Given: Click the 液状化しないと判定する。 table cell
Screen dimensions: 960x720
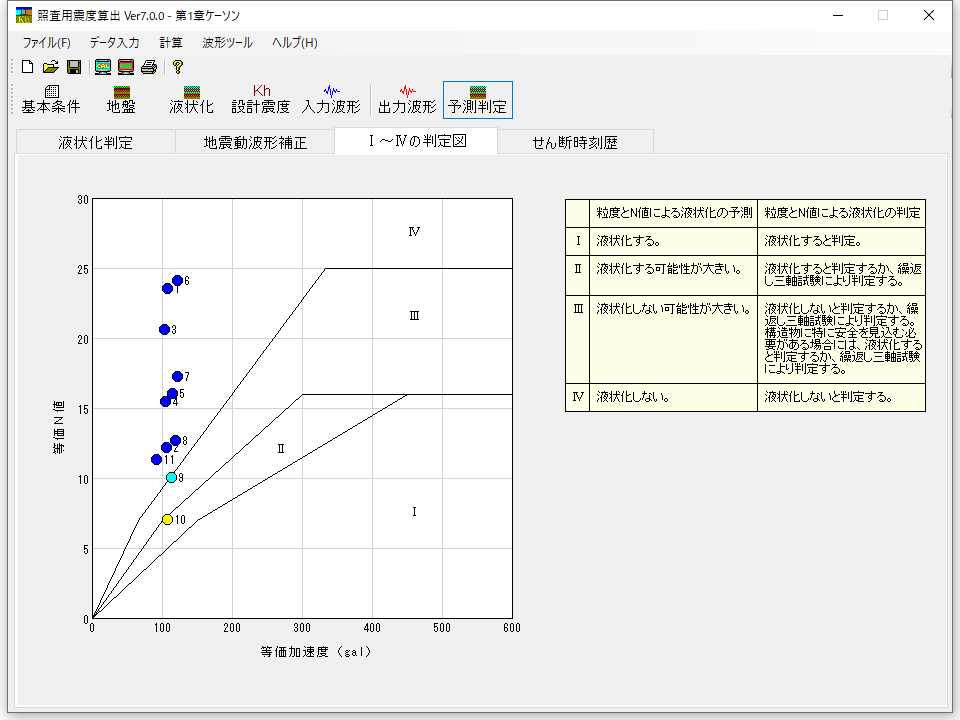Looking at the screenshot, I should (842, 397).
